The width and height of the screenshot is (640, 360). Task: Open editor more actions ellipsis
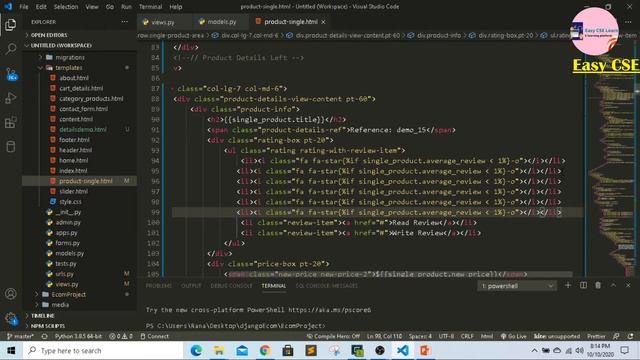pos(628,22)
